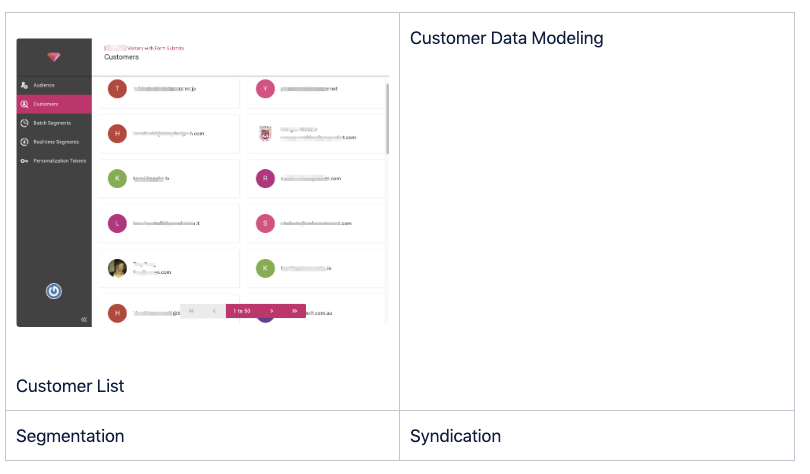
Task: Click the green K avatar in left column
Action: tap(118, 178)
